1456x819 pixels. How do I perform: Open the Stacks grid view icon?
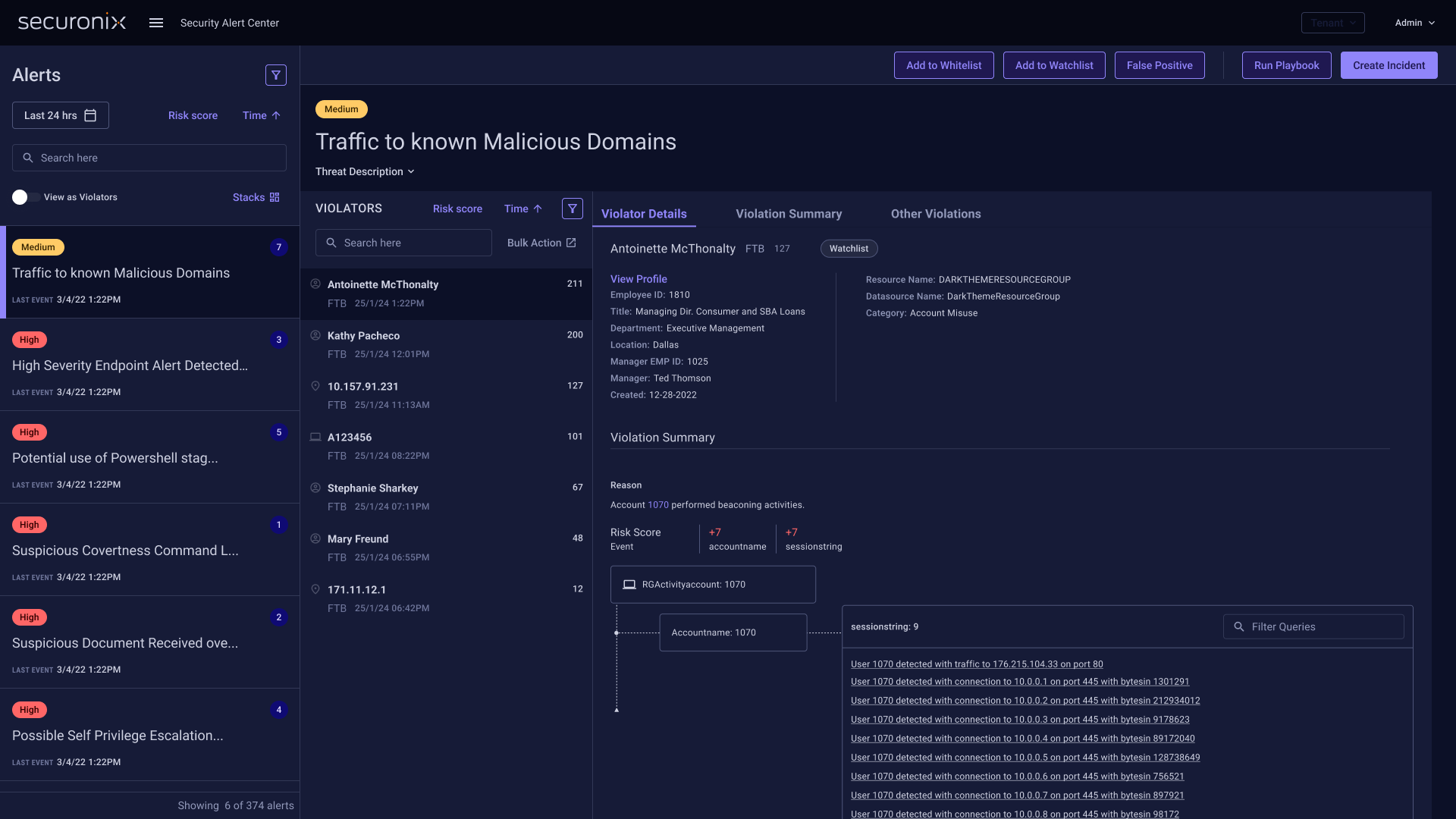click(275, 197)
